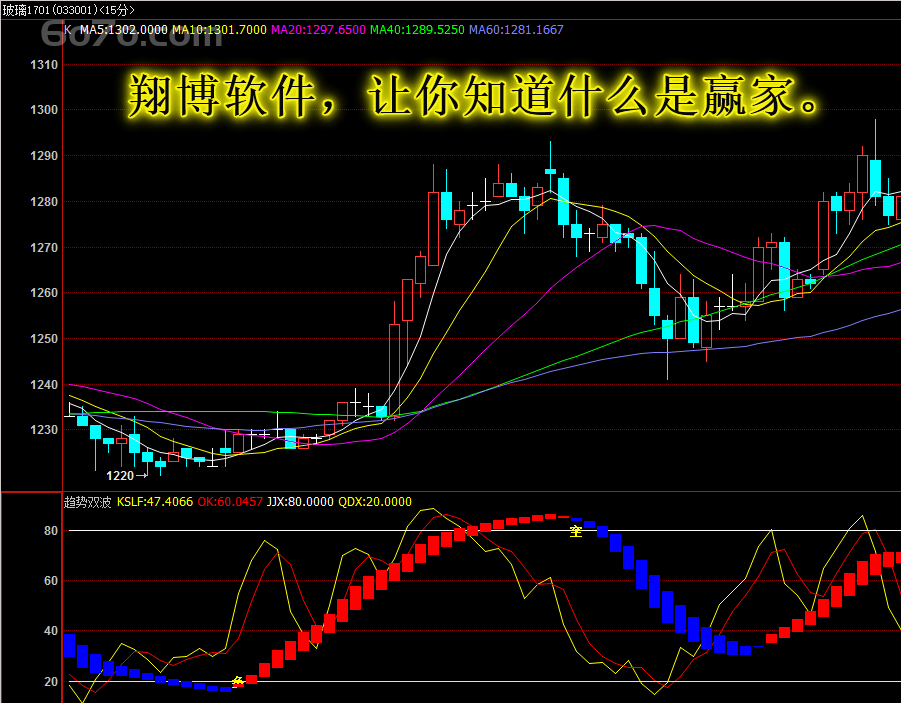Screen dimensions: 901x703
Task: Click the MA20:1297.6500 indicator label
Action: 318,30
